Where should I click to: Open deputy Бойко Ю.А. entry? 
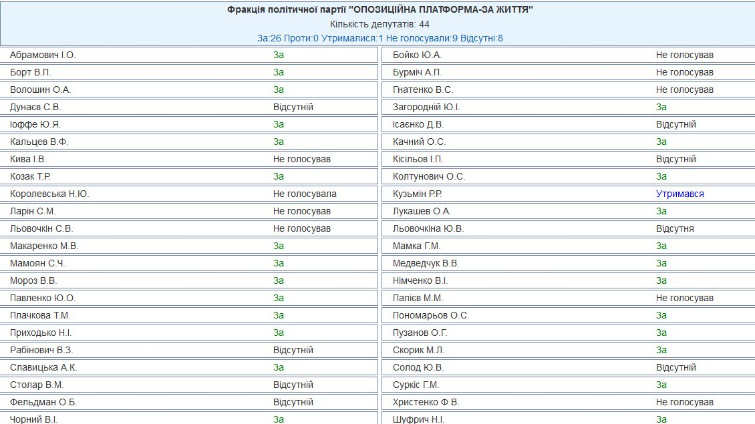(x=418, y=55)
